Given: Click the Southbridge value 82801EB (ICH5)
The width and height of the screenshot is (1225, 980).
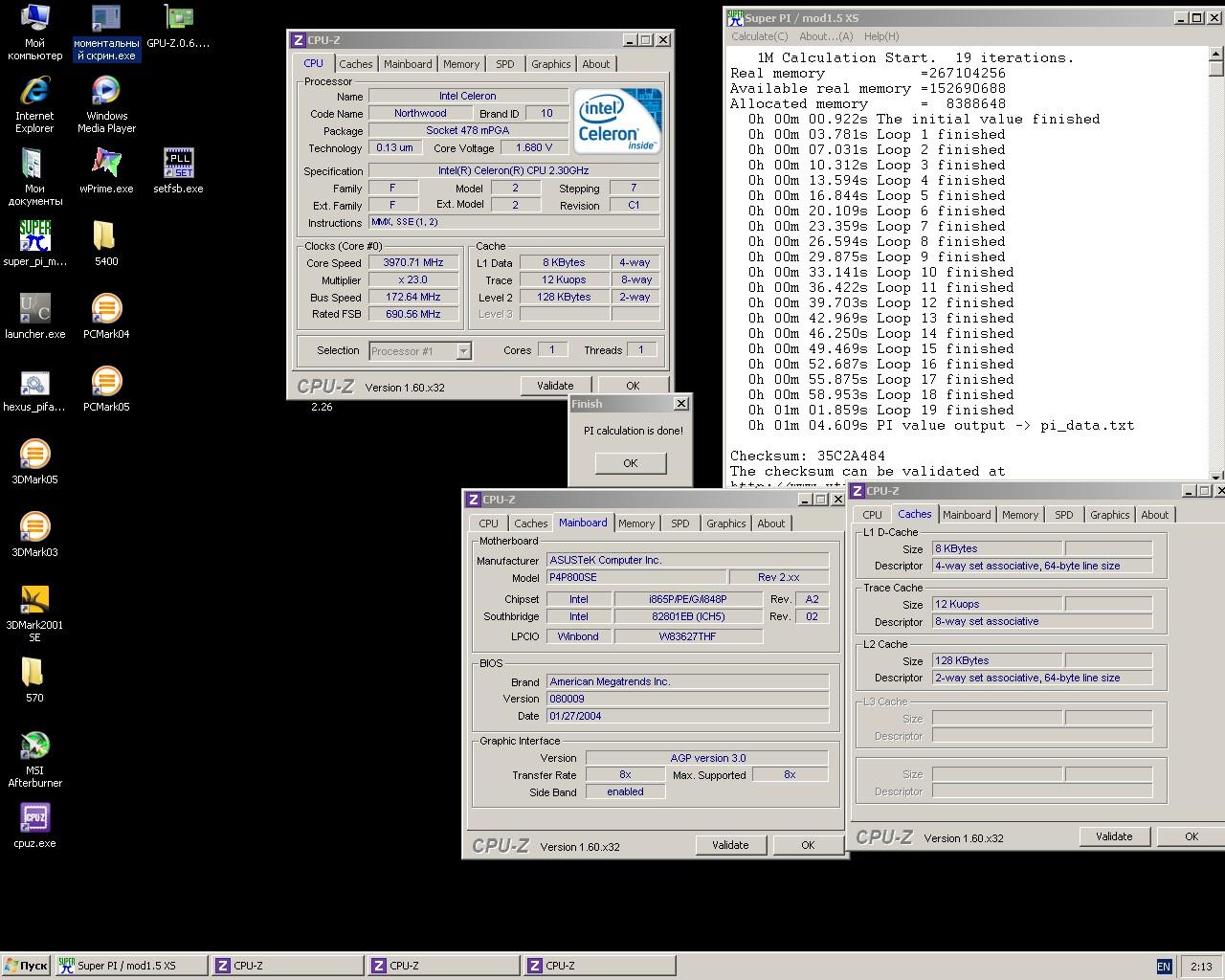Looking at the screenshot, I should pyautogui.click(x=688, y=616).
